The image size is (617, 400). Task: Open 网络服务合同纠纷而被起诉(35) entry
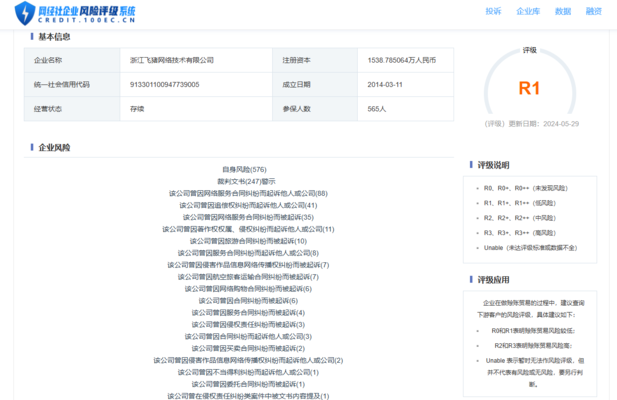point(247,217)
